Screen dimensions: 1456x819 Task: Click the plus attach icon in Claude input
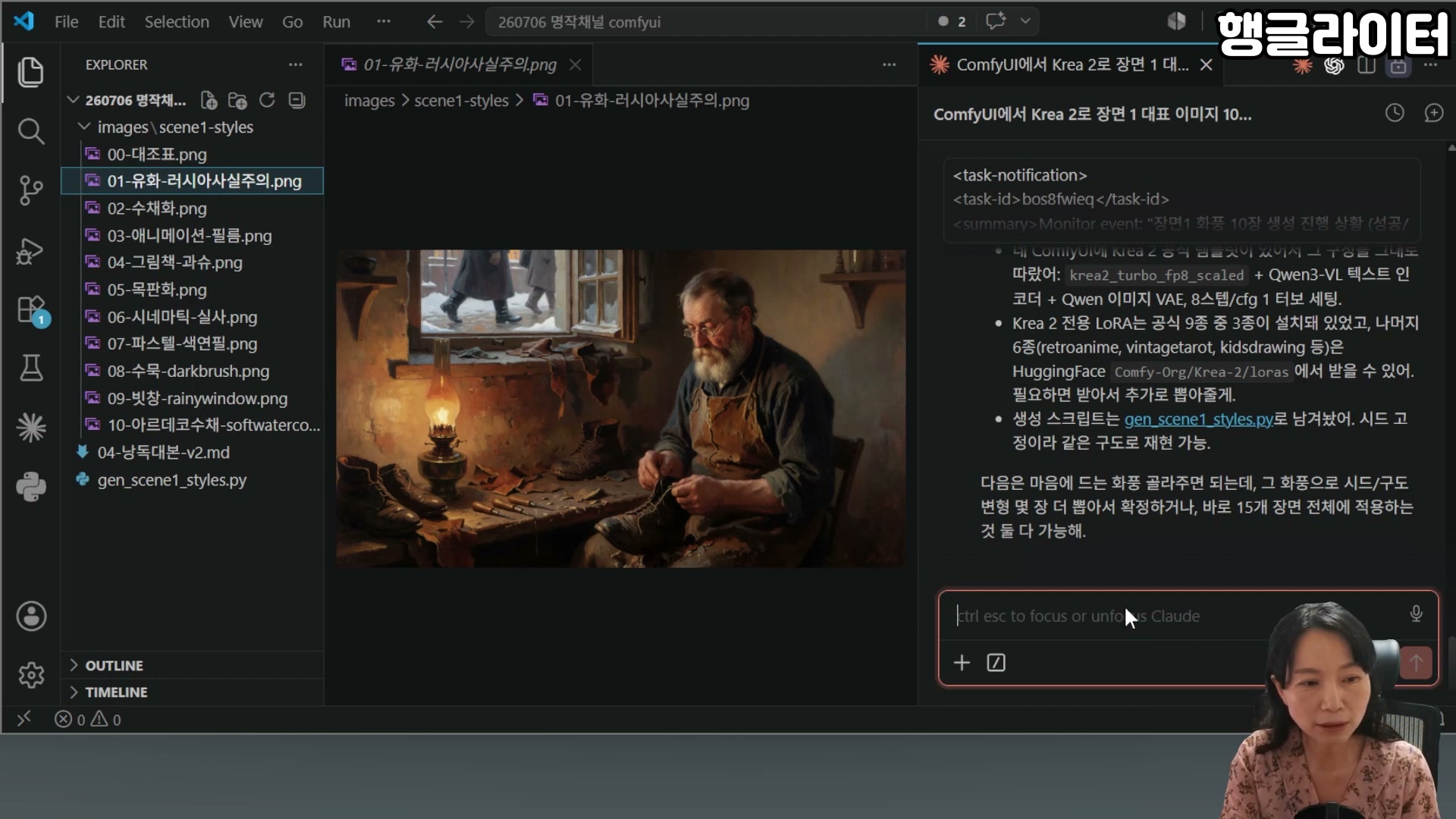tap(962, 663)
